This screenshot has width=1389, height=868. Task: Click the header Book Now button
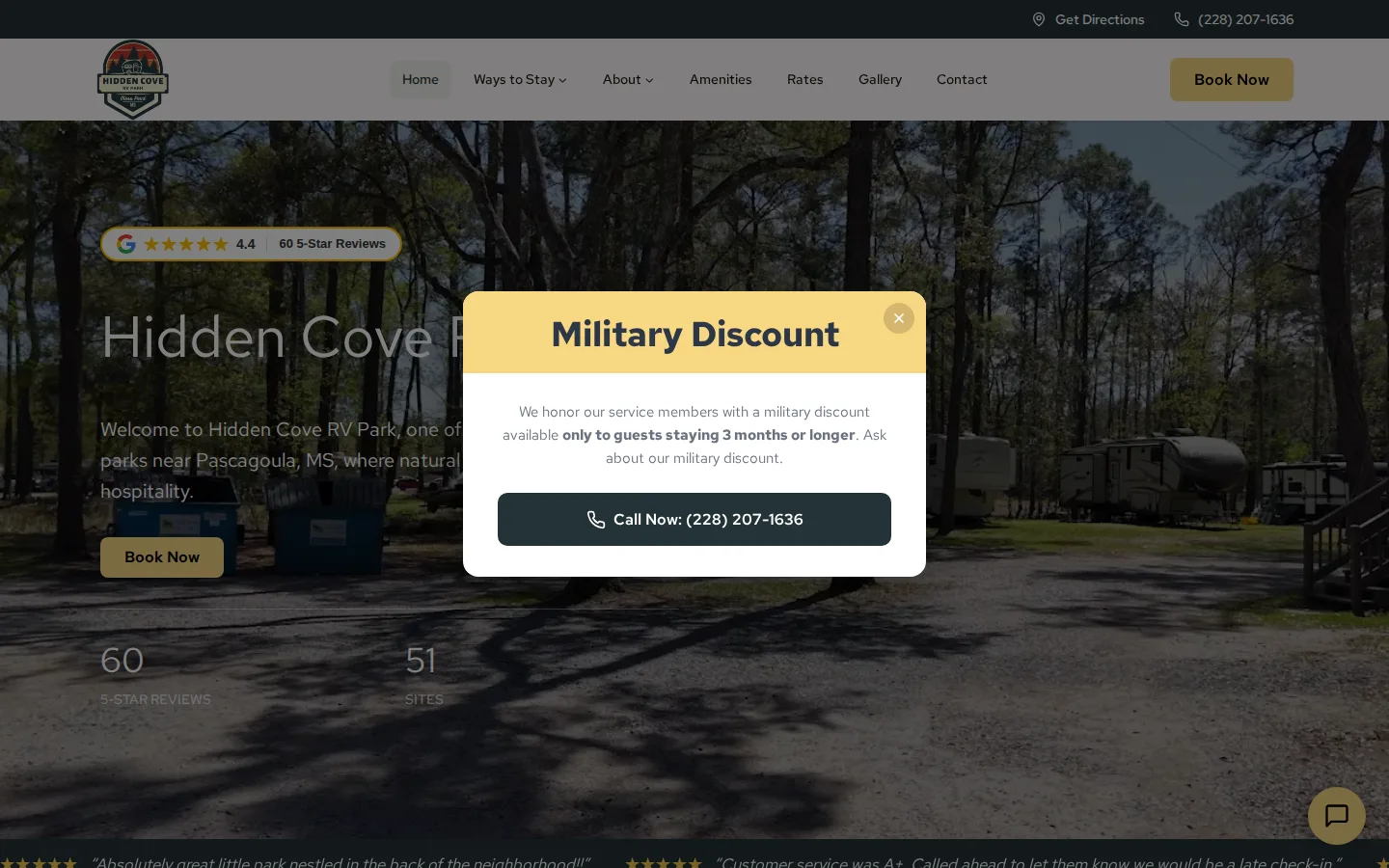[1232, 79]
